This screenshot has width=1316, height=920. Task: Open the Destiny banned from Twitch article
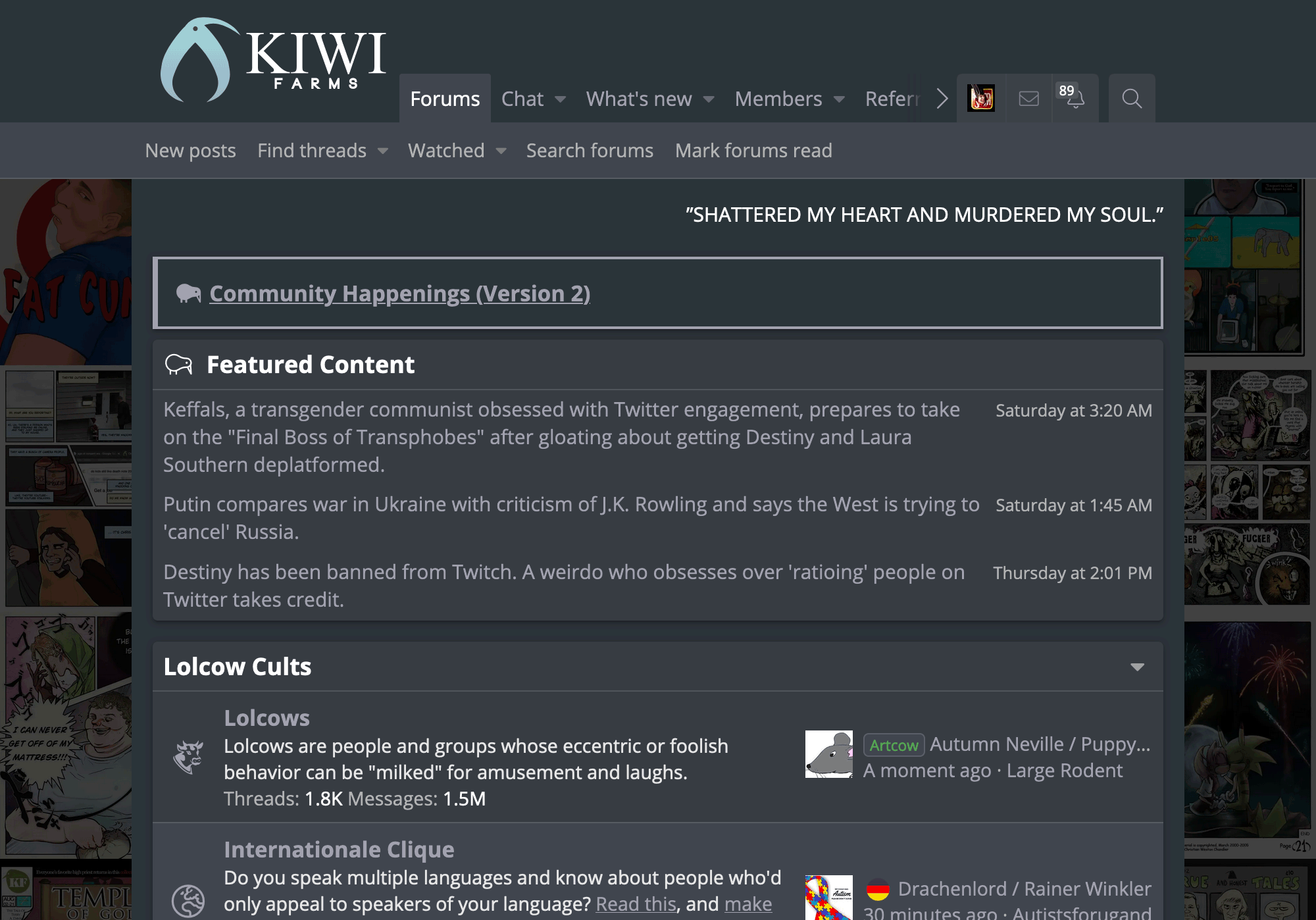tap(564, 586)
